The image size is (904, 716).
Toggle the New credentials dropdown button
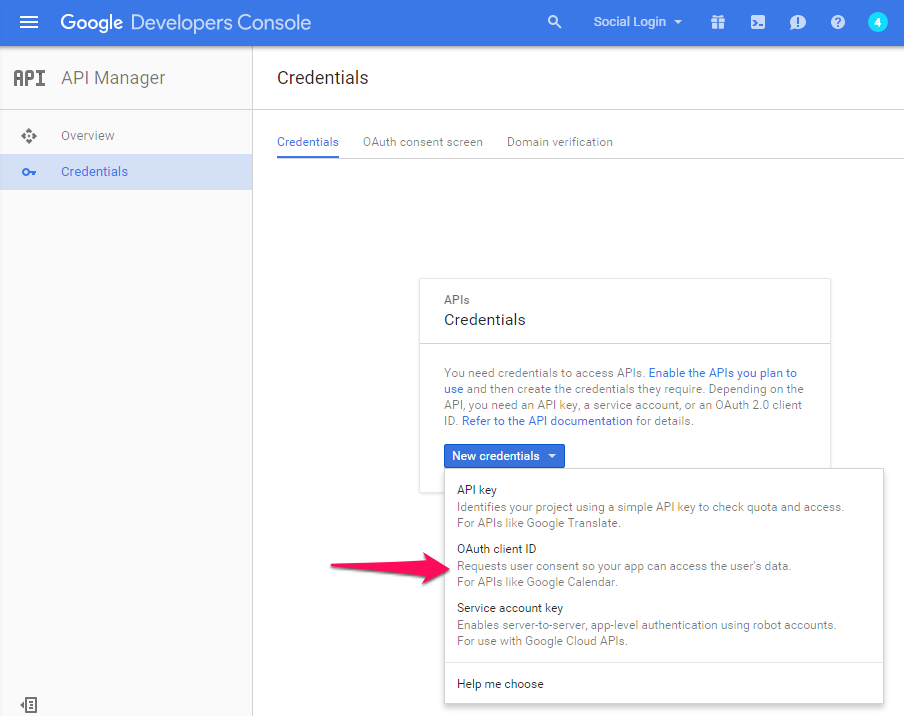504,455
